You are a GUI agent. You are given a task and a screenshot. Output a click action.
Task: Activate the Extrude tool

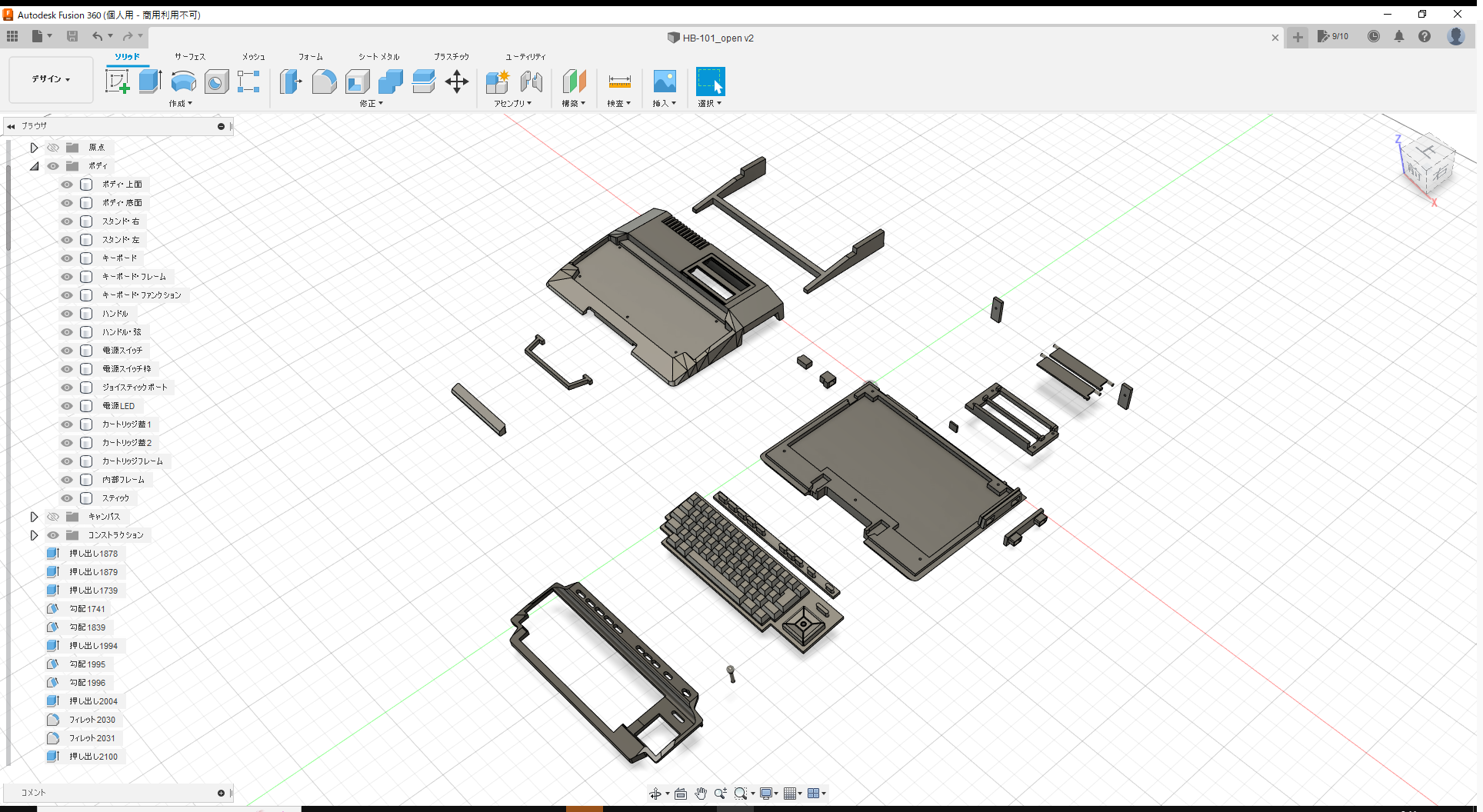pyautogui.click(x=149, y=81)
